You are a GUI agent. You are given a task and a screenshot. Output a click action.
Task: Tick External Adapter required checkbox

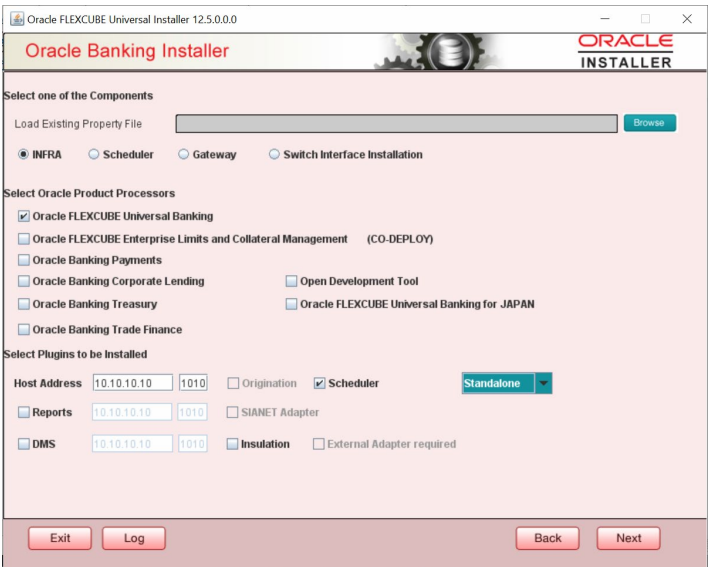point(318,444)
